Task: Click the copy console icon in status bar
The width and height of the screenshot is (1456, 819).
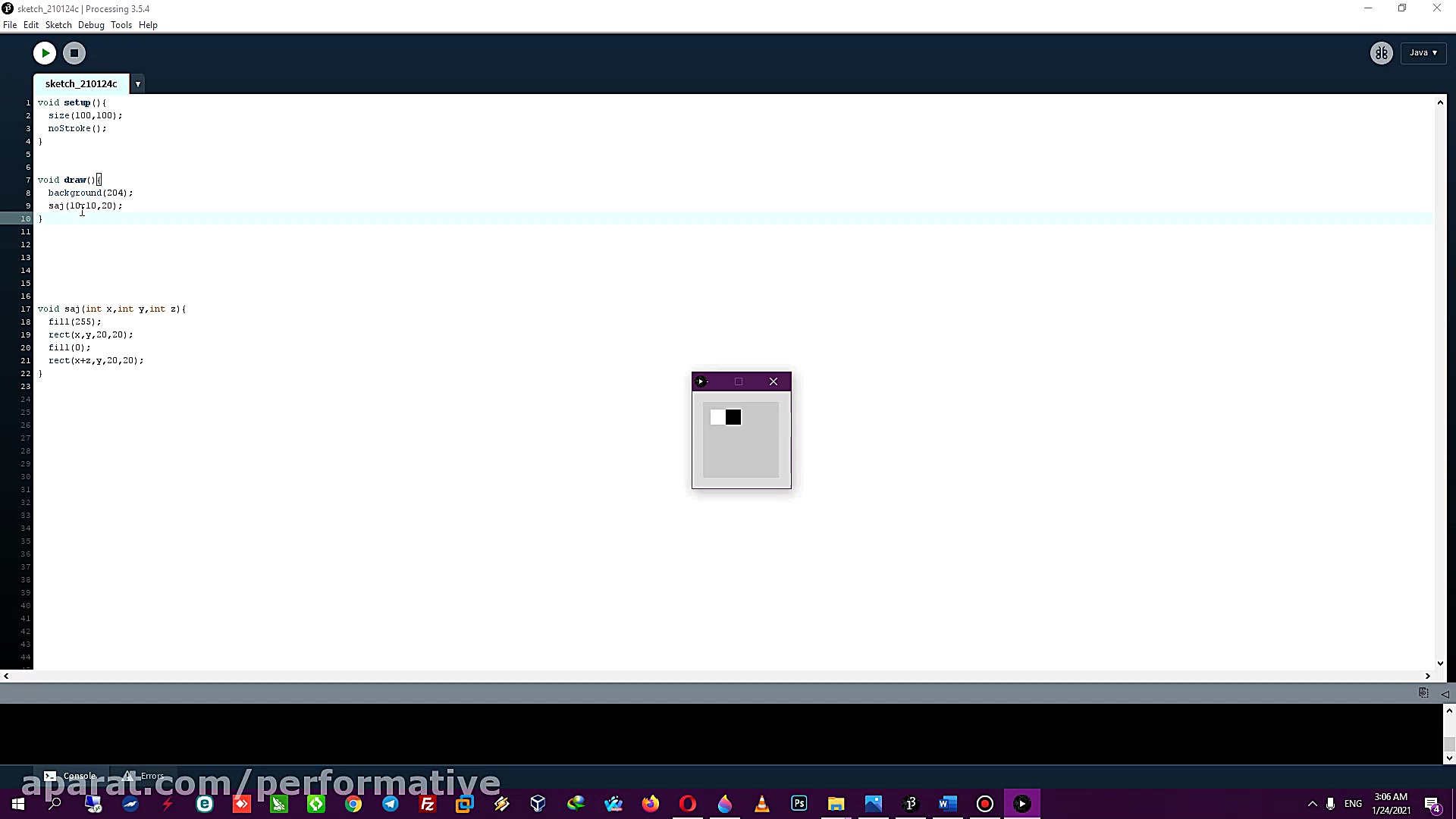Action: 1423,693
